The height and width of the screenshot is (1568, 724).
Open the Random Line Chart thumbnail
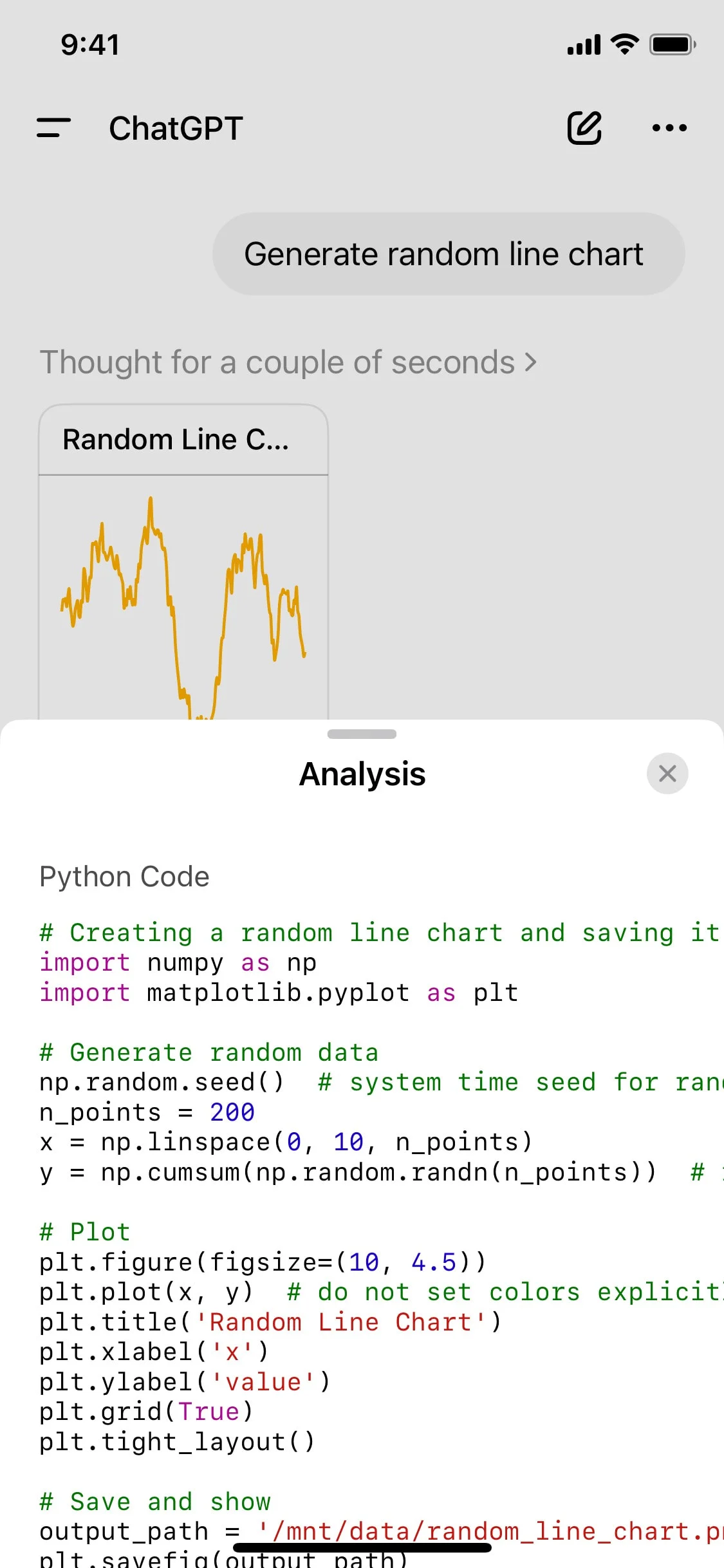pyautogui.click(x=183, y=597)
